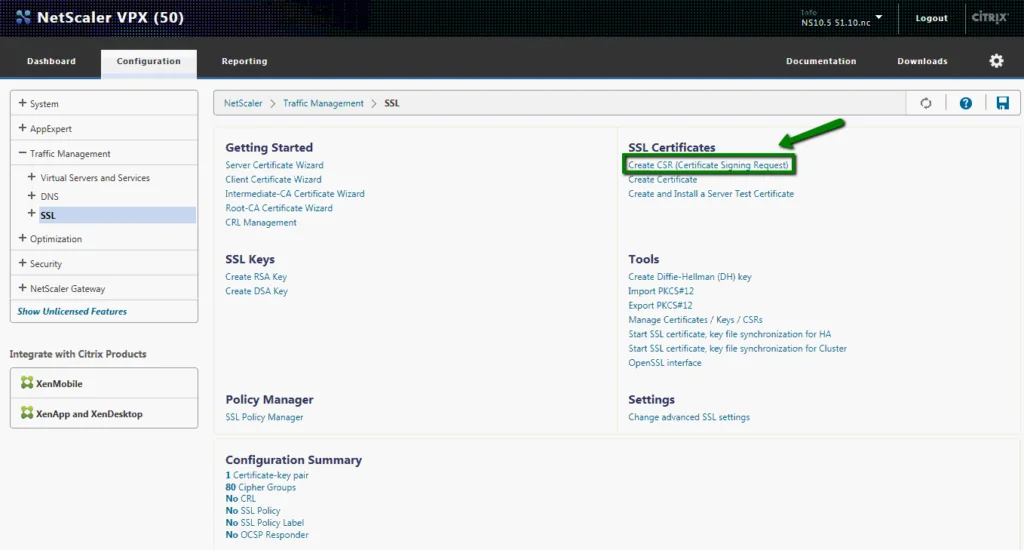
Task: Open the Reporting tab
Action: (x=244, y=61)
